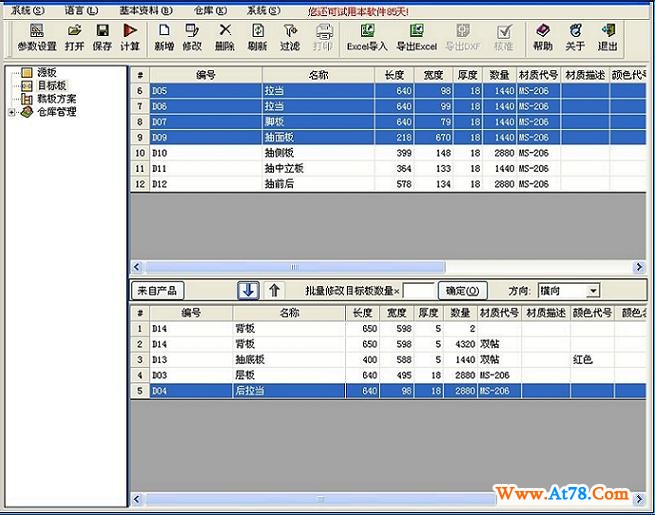Click the 新增 add new icon
Viewport: 655px width, 515px height.
click(164, 37)
